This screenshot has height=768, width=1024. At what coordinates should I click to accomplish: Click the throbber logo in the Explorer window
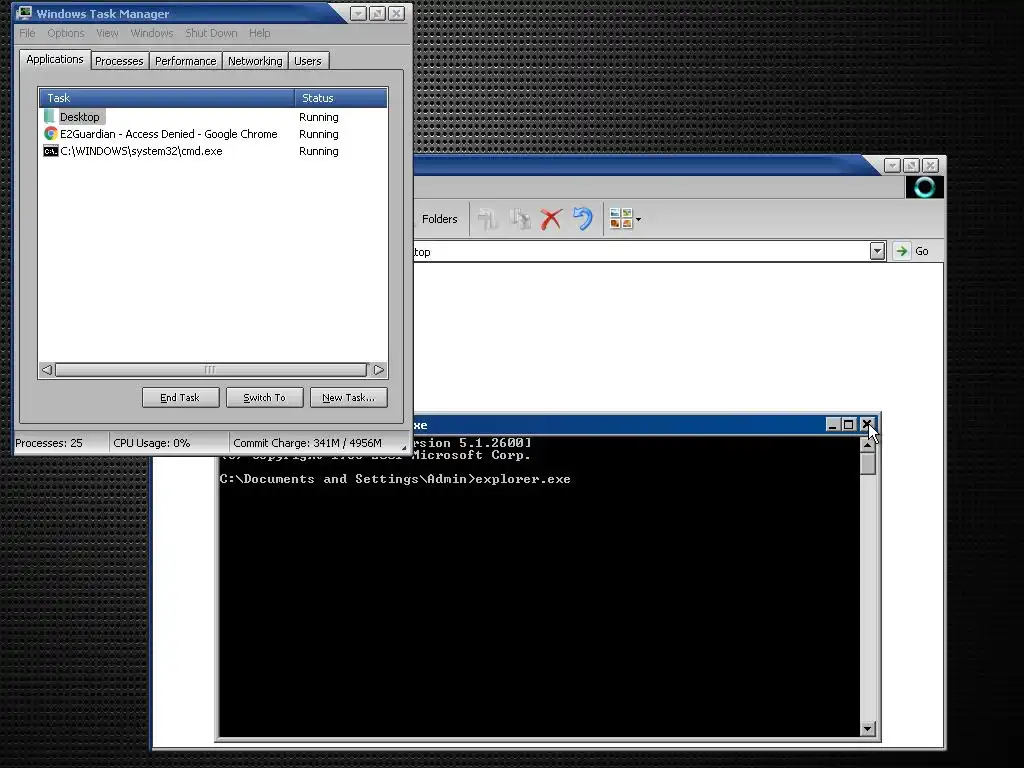click(x=924, y=187)
